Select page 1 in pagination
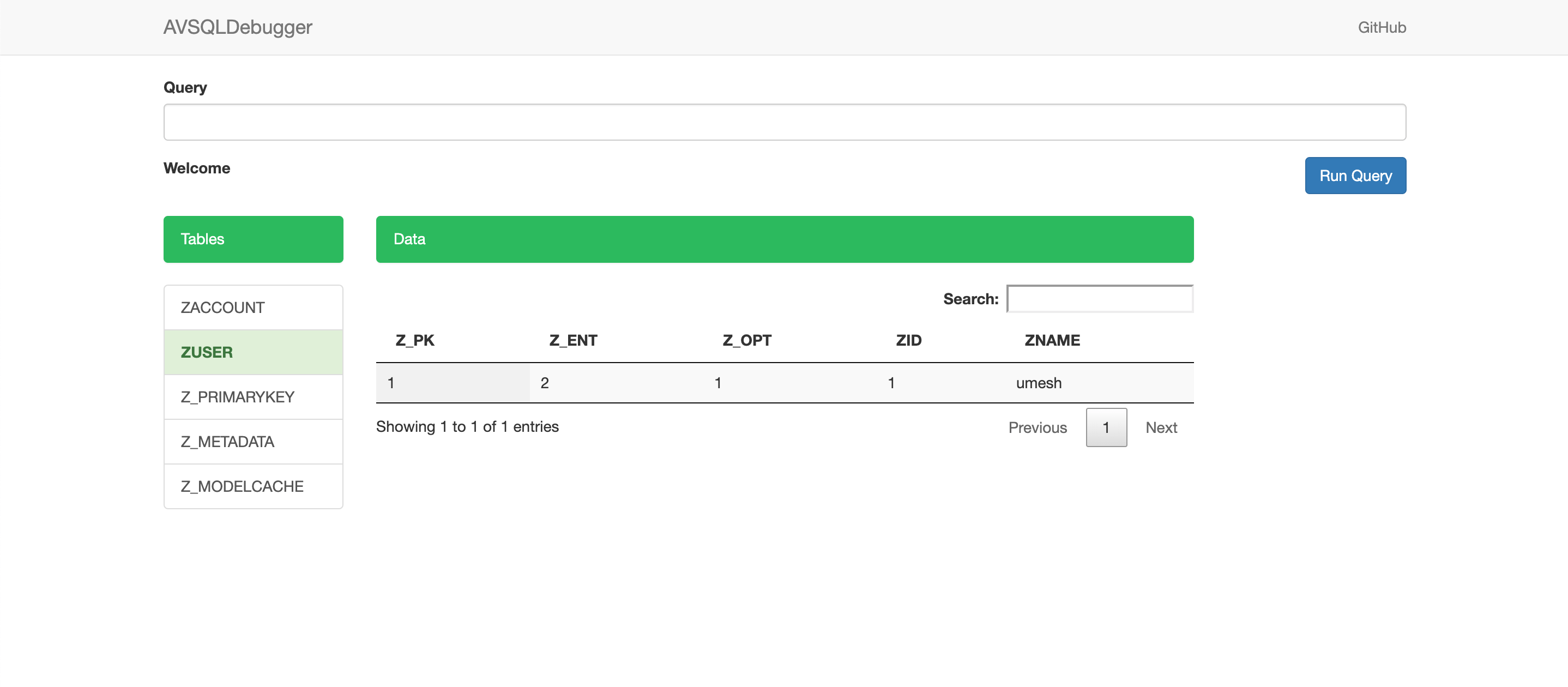Viewport: 1568px width, 687px height. point(1106,428)
